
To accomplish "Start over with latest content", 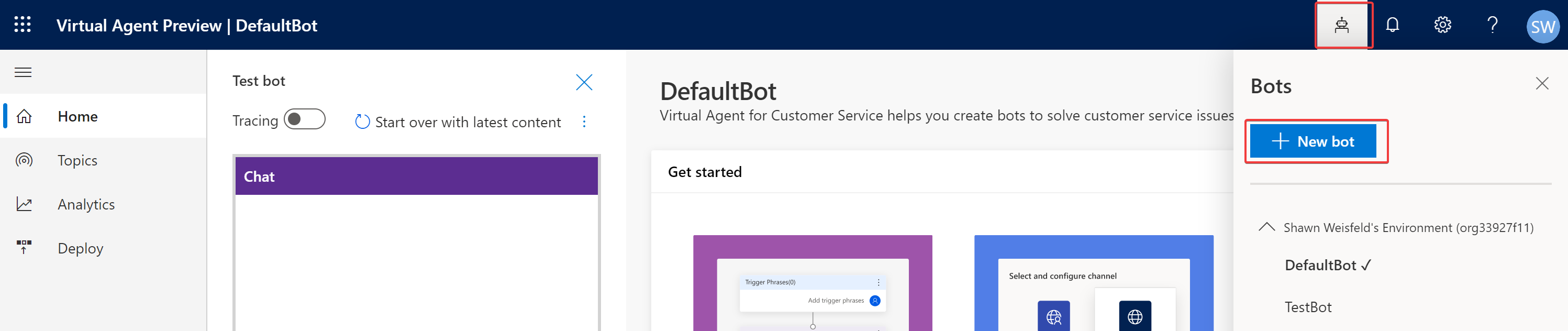I will tap(457, 122).
